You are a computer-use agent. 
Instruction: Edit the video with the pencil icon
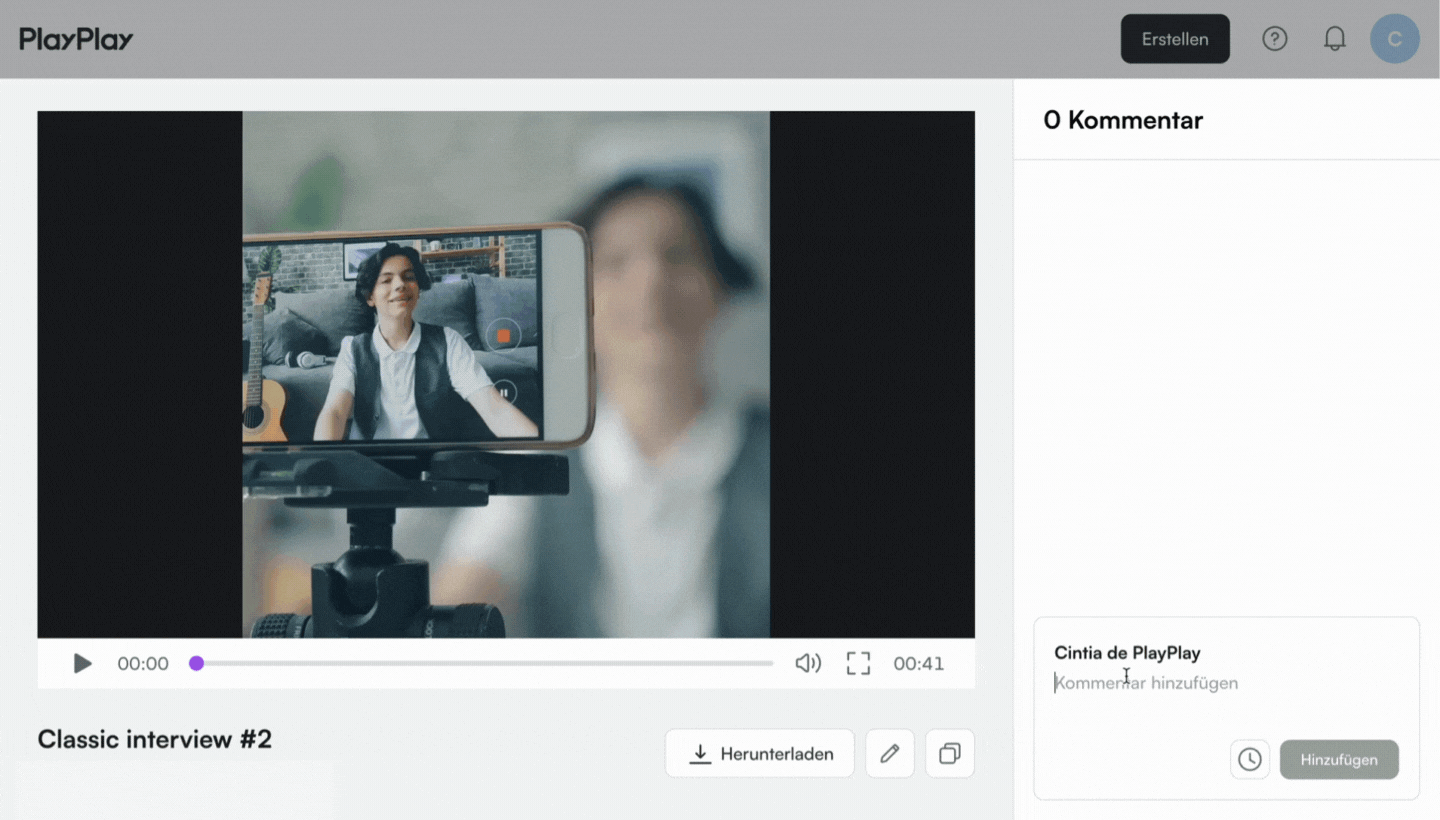click(890, 753)
